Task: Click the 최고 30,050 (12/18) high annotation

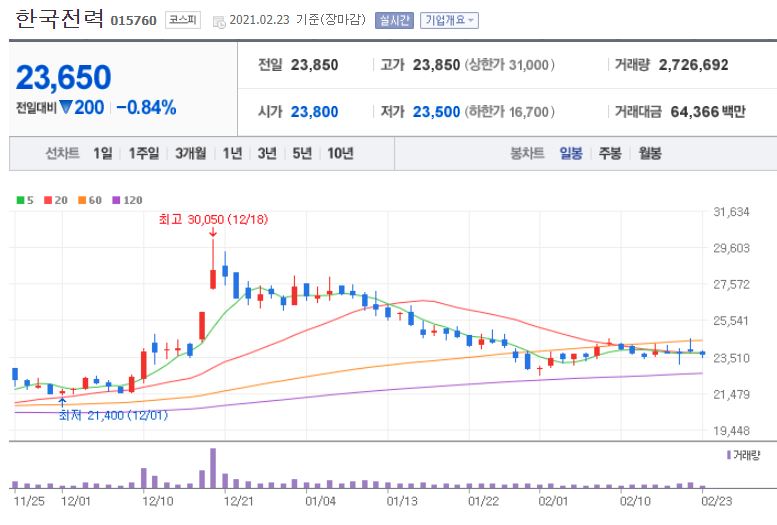Action: click(x=213, y=219)
